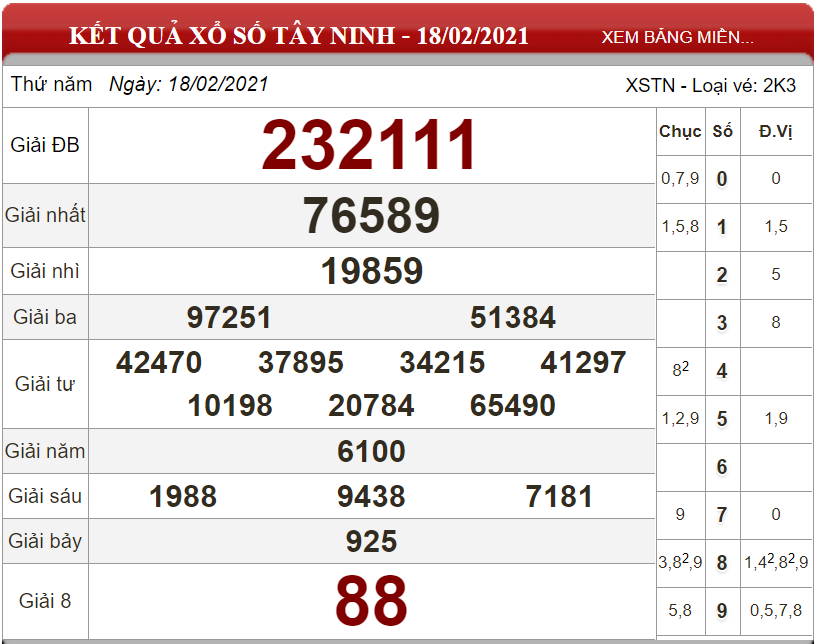Screen dimensions: 819x644
Task: Open the XEM BẢNG MIỀN link
Action: (677, 37)
